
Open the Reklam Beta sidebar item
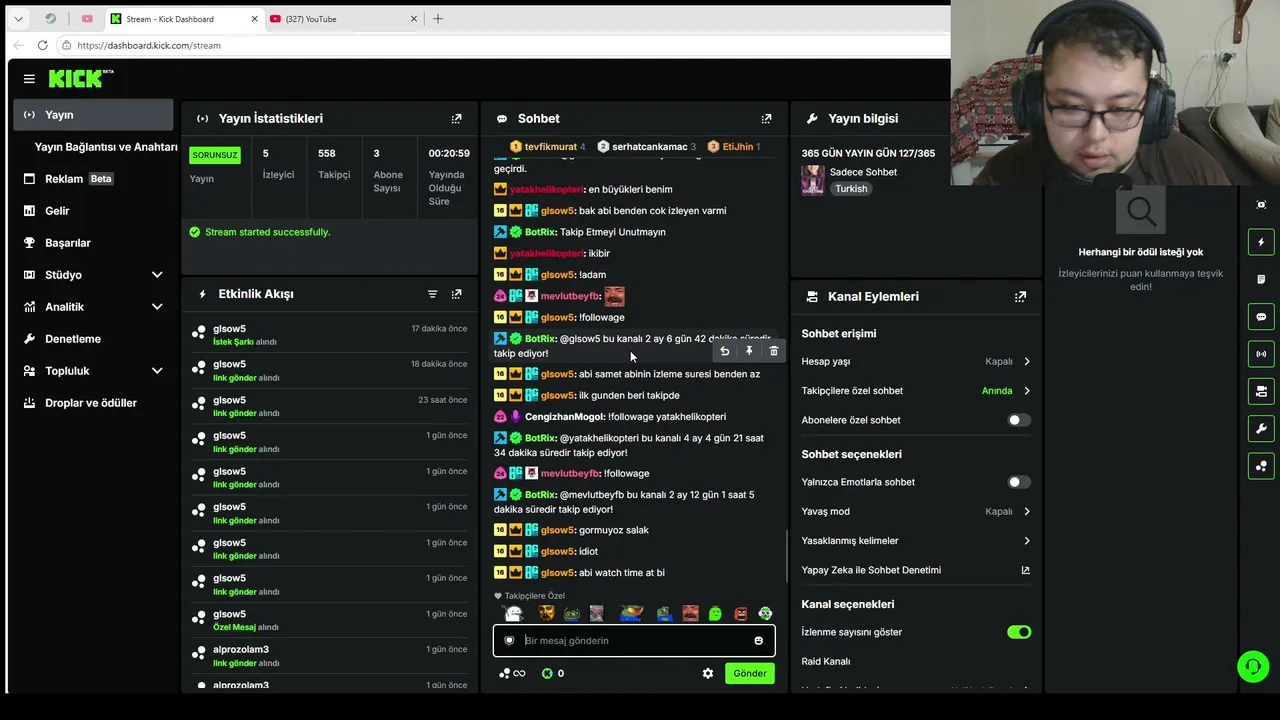[x=94, y=179]
